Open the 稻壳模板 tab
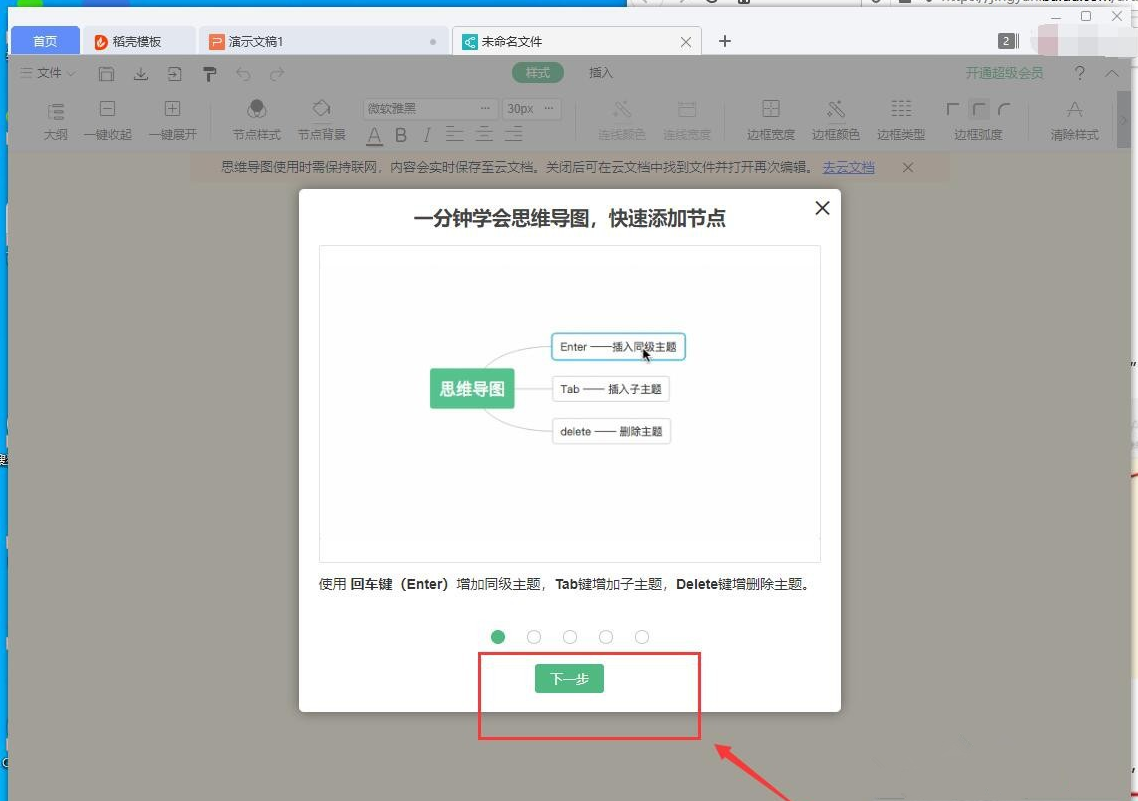Image resolution: width=1138 pixels, height=801 pixels. tap(138, 41)
